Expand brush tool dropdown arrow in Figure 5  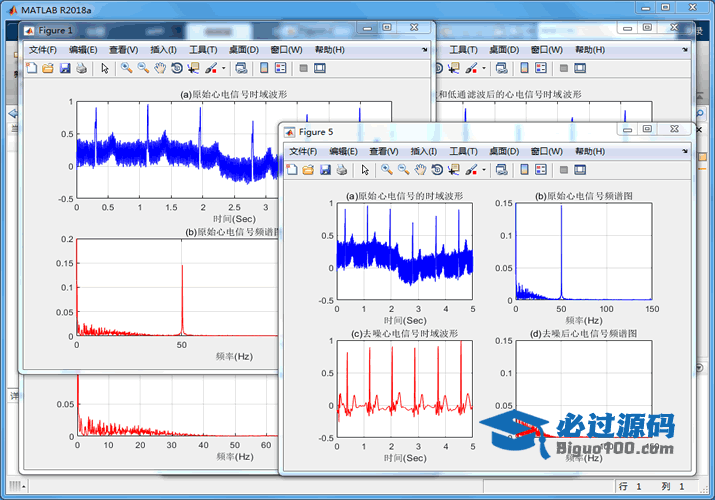pos(485,170)
